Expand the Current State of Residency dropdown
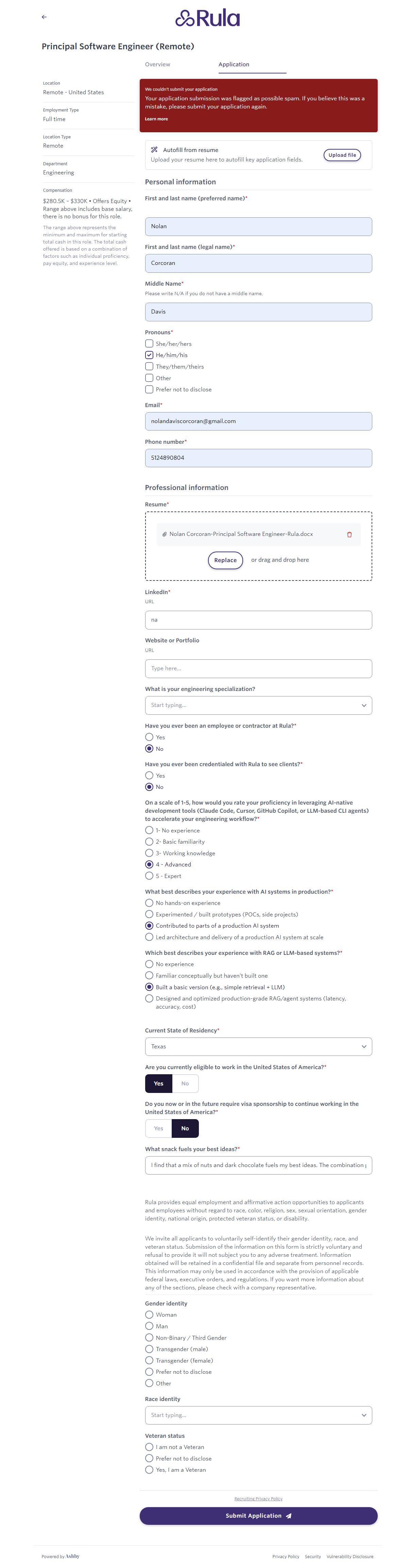 (x=258, y=1046)
